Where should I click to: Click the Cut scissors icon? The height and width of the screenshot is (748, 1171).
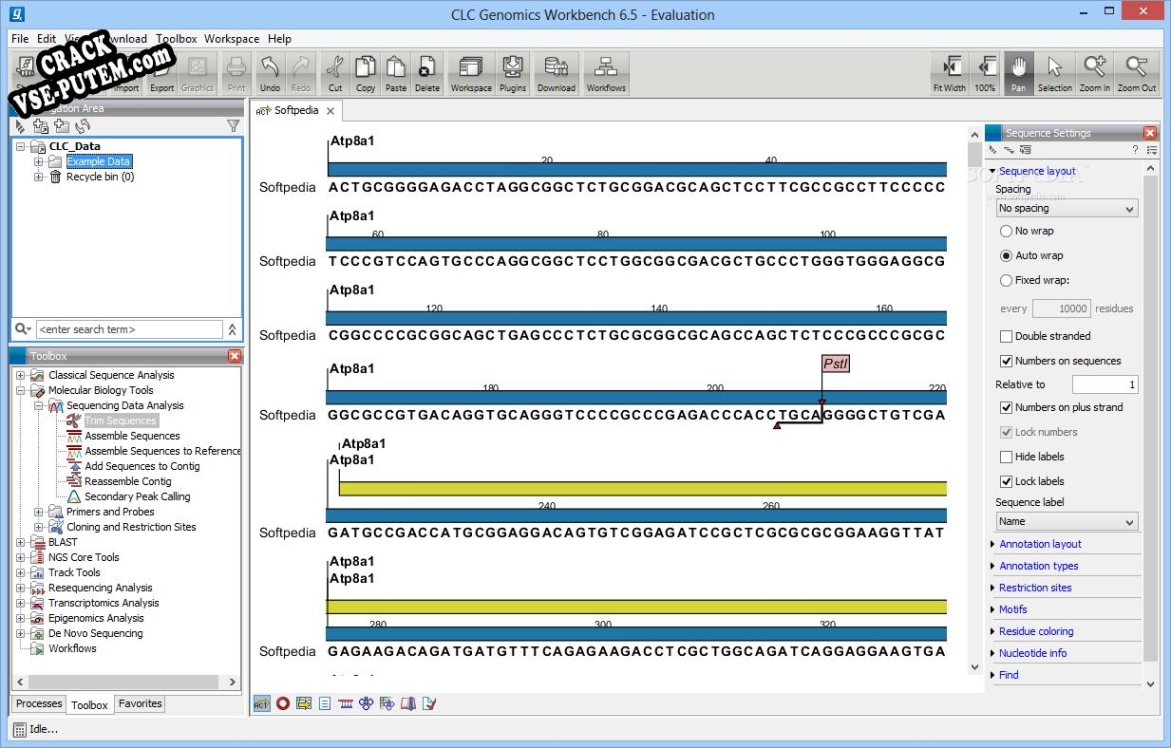coord(335,73)
